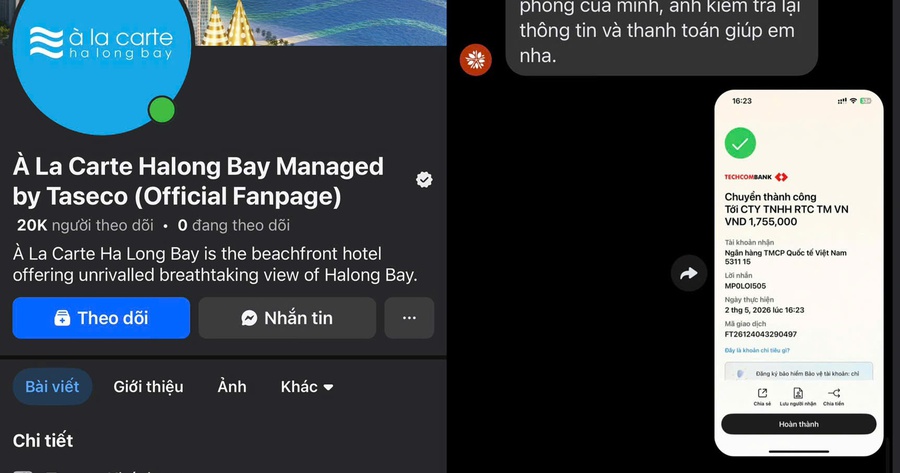The image size is (900, 473).
Task: Click the green online status dot
Action: [x=162, y=110]
